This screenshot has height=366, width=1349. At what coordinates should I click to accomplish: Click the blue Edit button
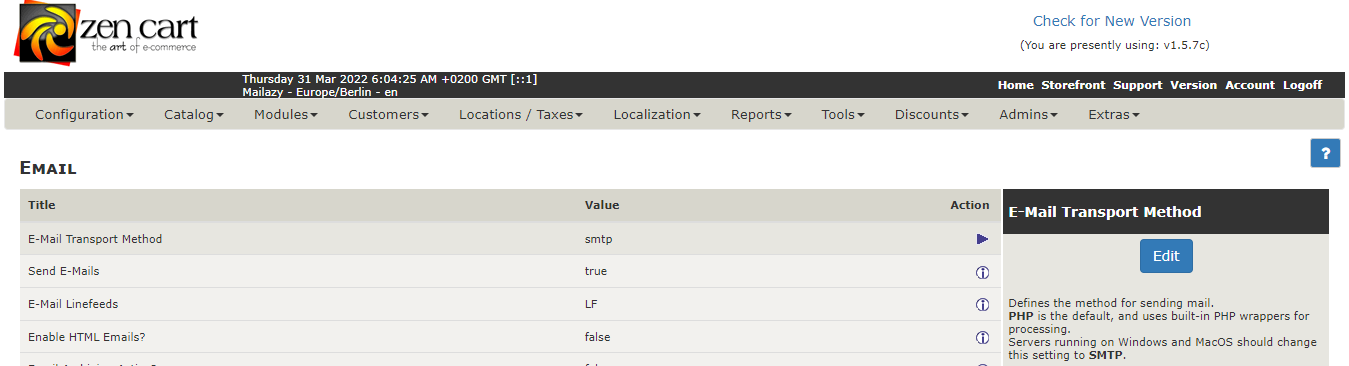(x=1166, y=256)
